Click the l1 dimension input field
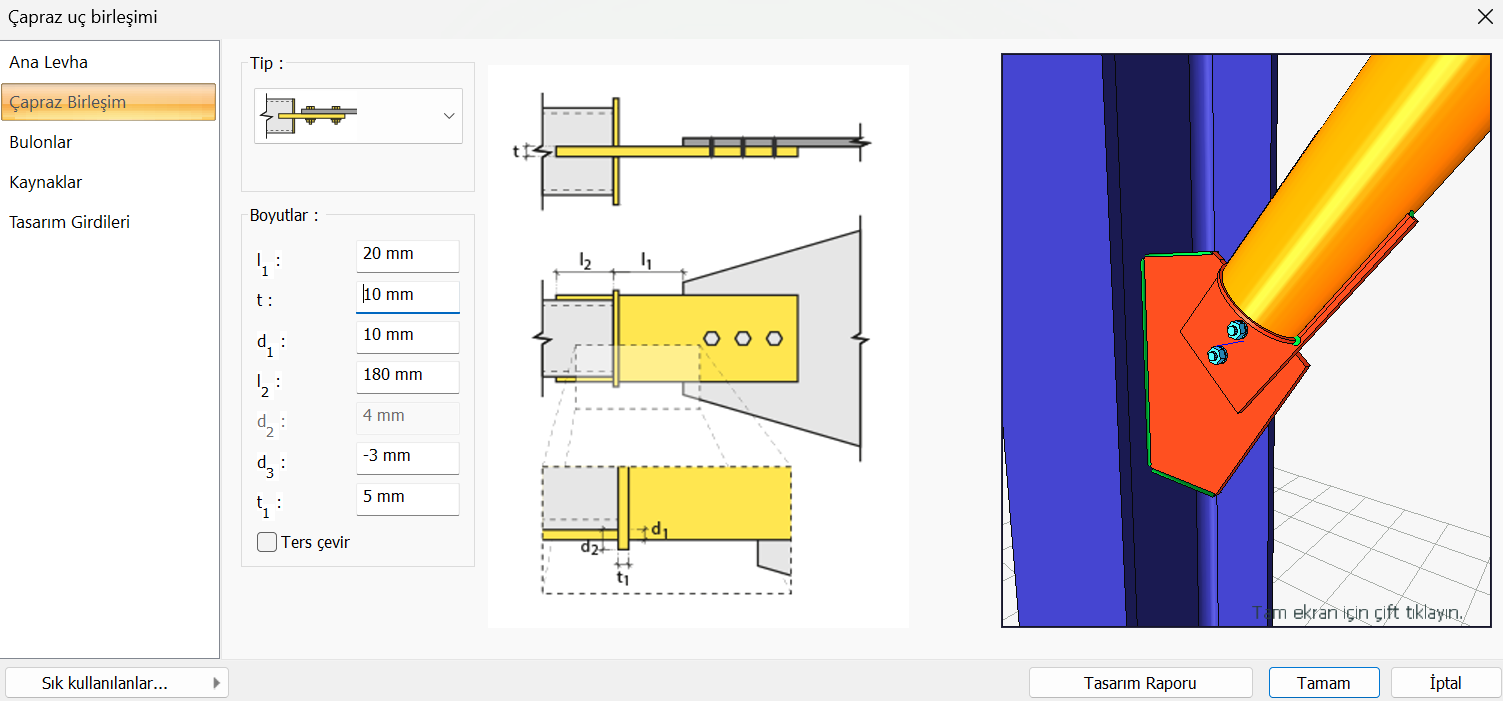The width and height of the screenshot is (1503, 701). point(407,255)
